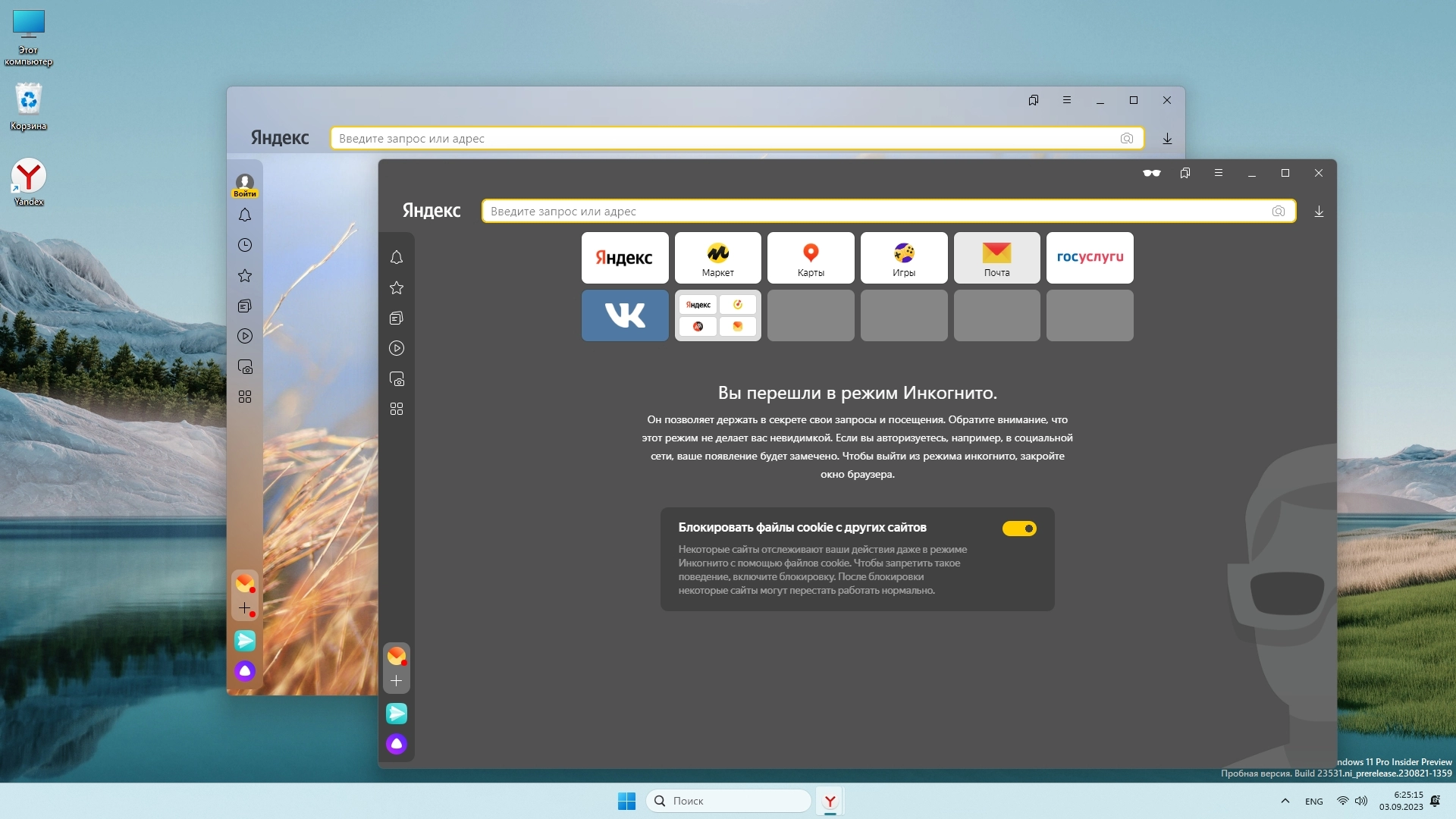Disable third-party cookie blocking toggle
This screenshot has height=819, width=1456.
(1018, 529)
